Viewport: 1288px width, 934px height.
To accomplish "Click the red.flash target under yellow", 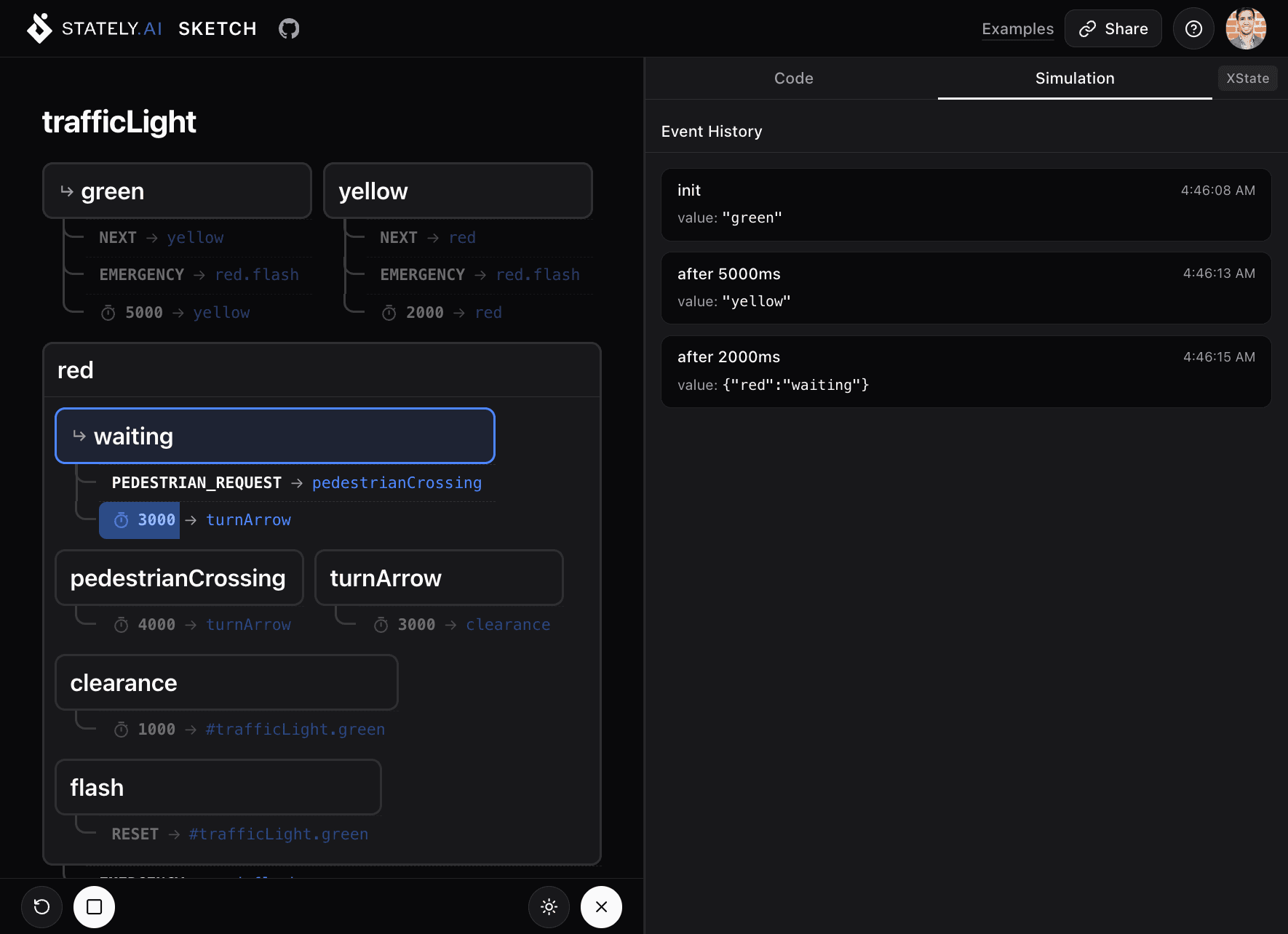I will [538, 274].
